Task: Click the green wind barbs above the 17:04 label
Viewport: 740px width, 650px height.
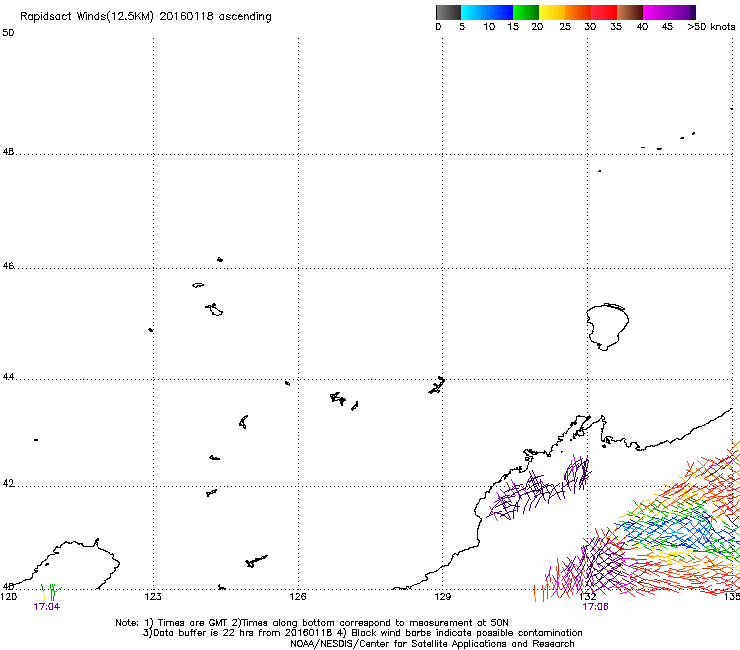Action: coord(53,591)
